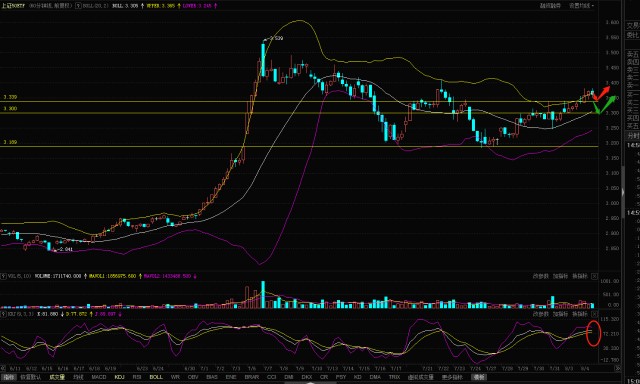
Task: Switch to the MACD indicator tab
Action: coord(99,377)
